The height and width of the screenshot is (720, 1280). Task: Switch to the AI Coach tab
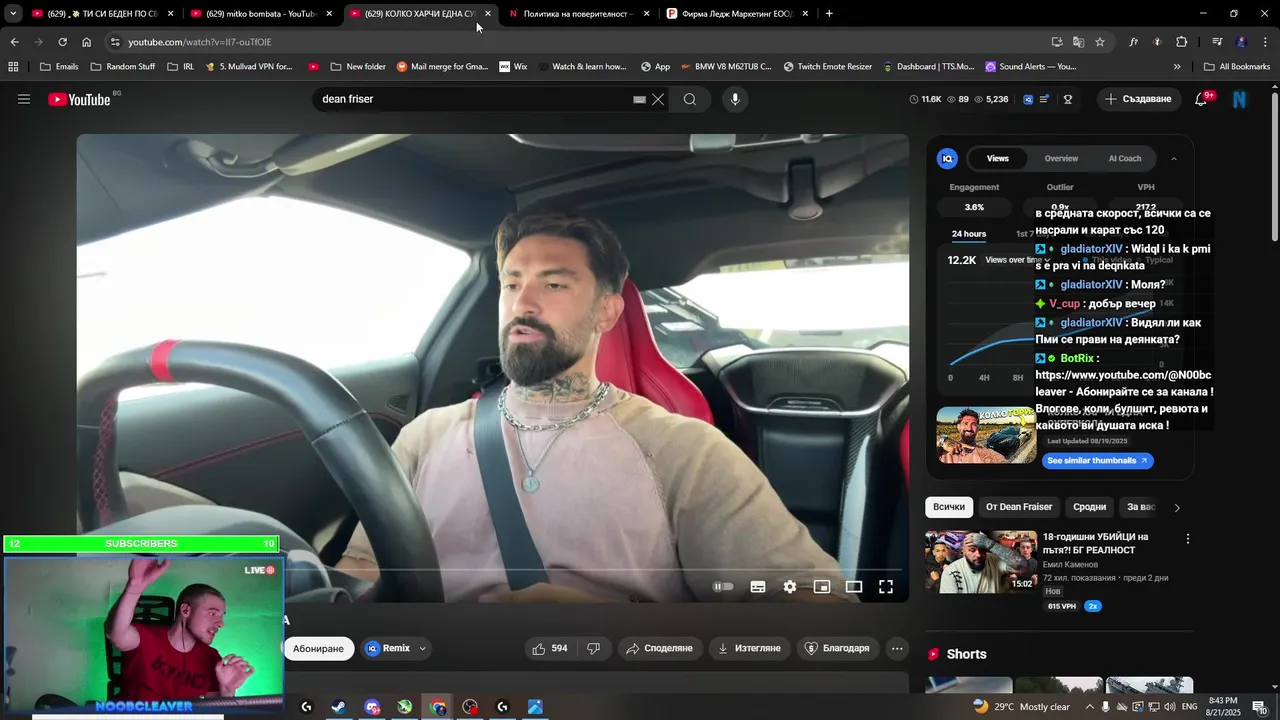pyautogui.click(x=1125, y=158)
